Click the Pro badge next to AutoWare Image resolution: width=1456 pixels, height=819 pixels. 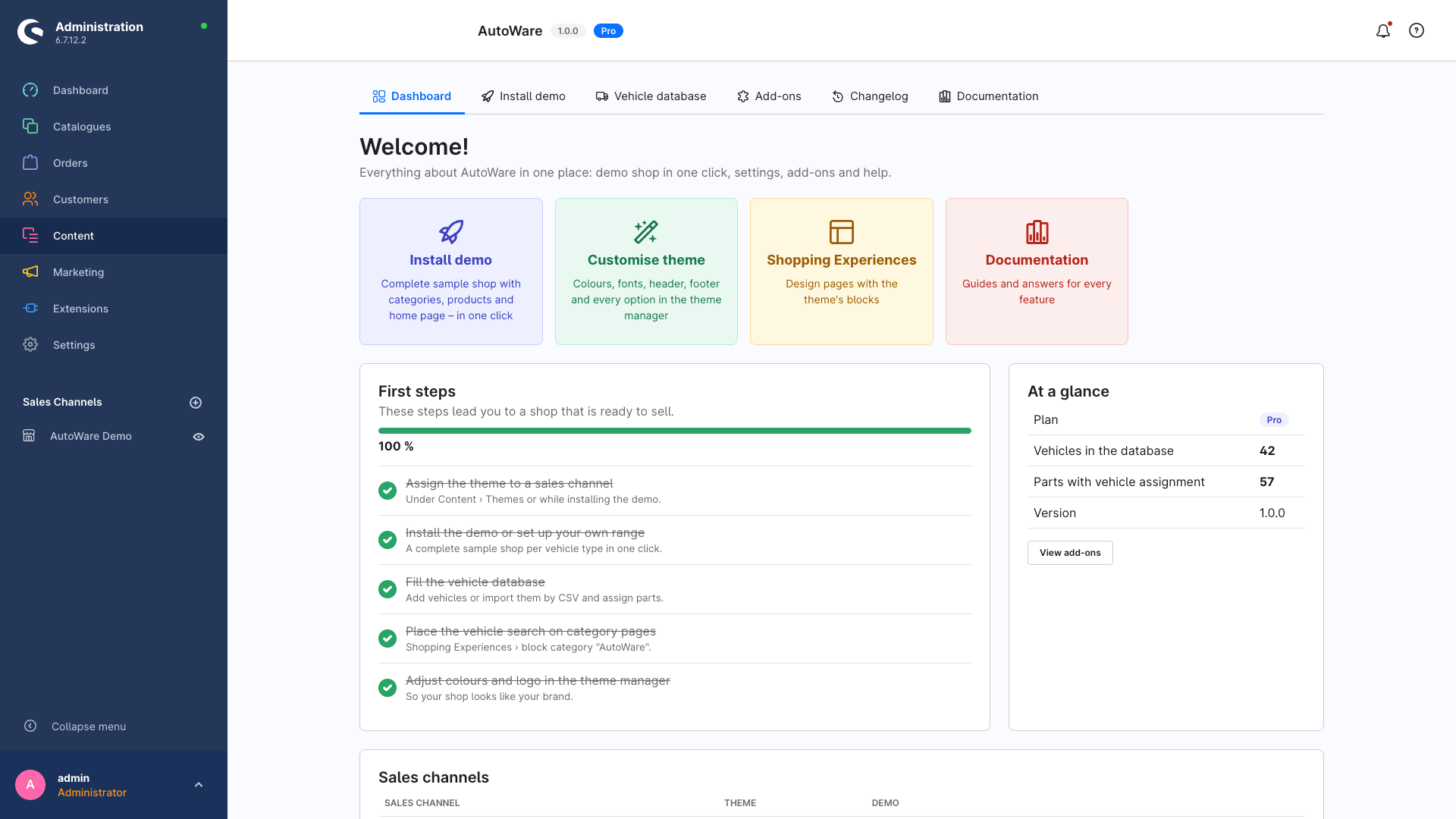pos(608,31)
